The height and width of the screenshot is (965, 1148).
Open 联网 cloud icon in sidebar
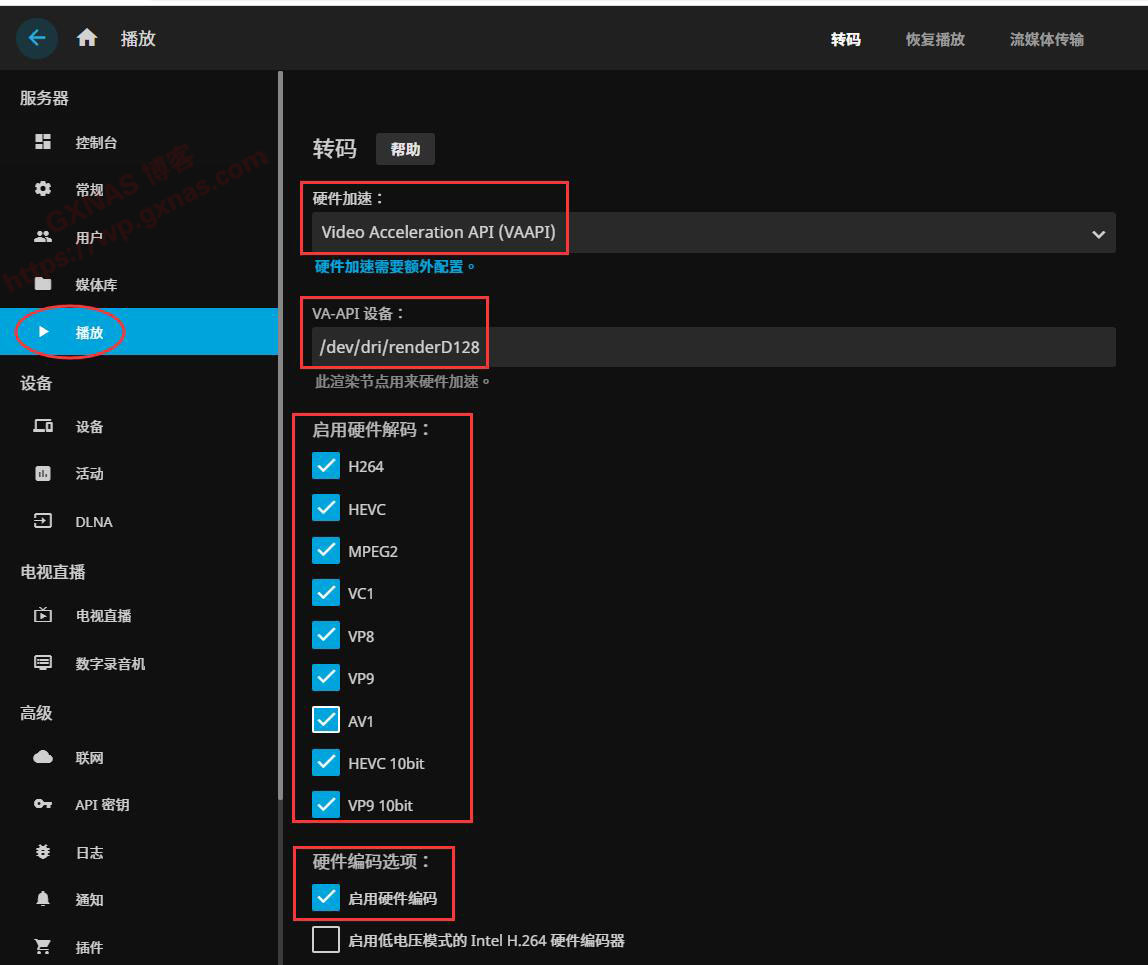coord(43,758)
